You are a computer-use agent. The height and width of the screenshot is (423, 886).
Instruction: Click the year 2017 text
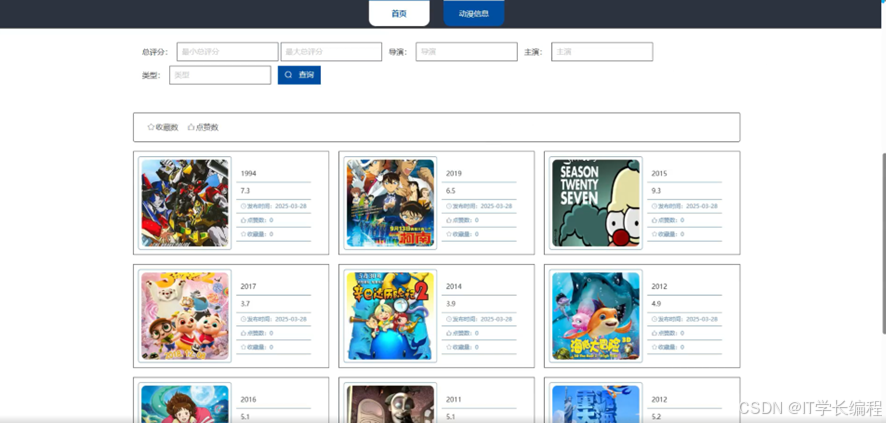(x=248, y=286)
